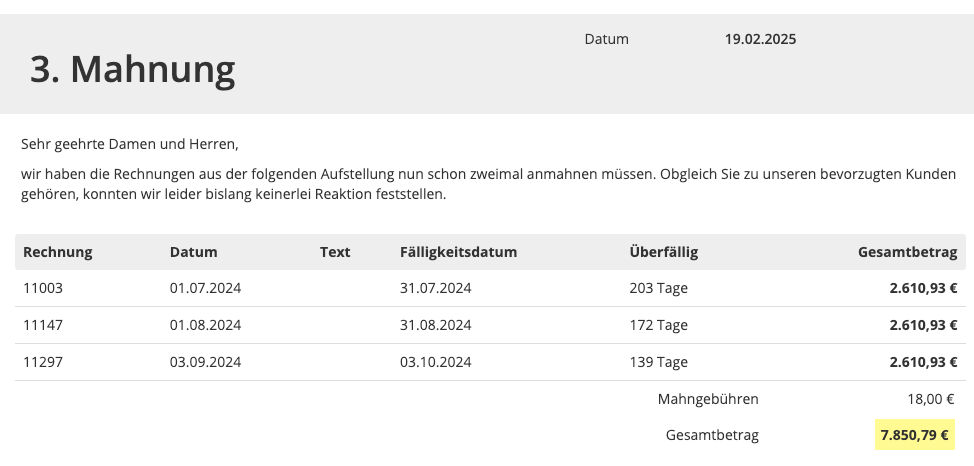Click the Gesamtbetrag column header
This screenshot has width=974, height=466.
(x=908, y=252)
